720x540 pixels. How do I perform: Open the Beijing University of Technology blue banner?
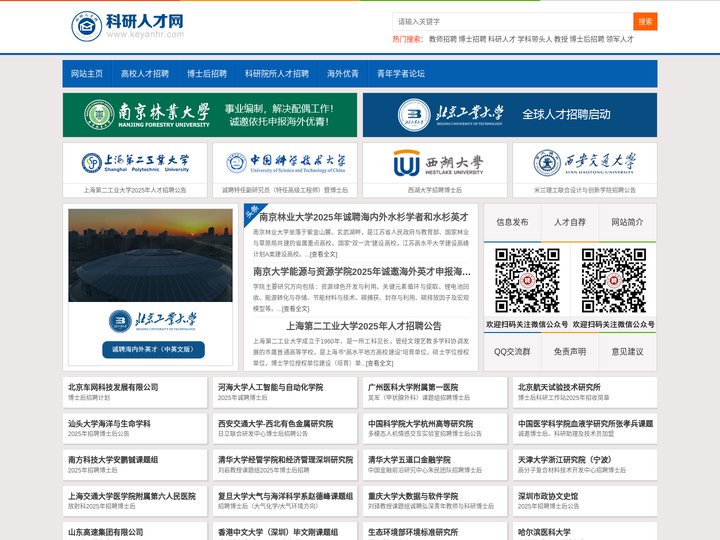(x=510, y=115)
